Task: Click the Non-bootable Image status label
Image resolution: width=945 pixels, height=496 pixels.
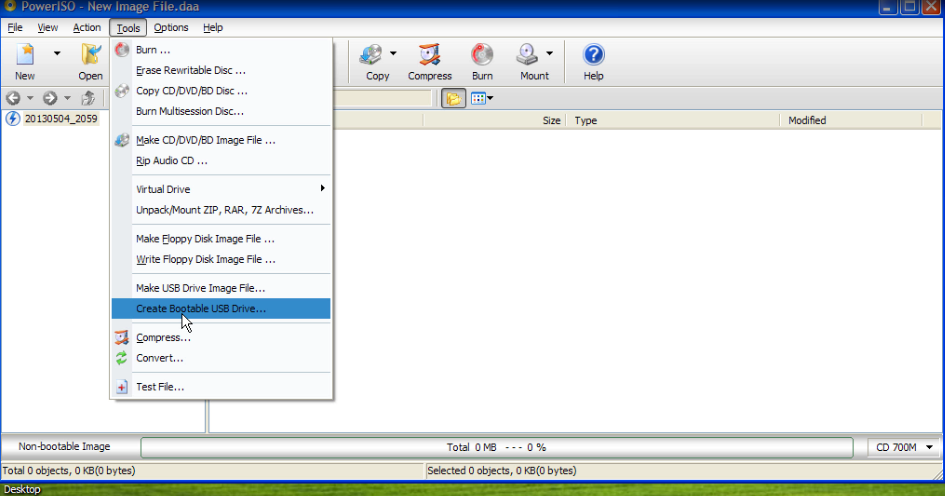Action: (64, 447)
